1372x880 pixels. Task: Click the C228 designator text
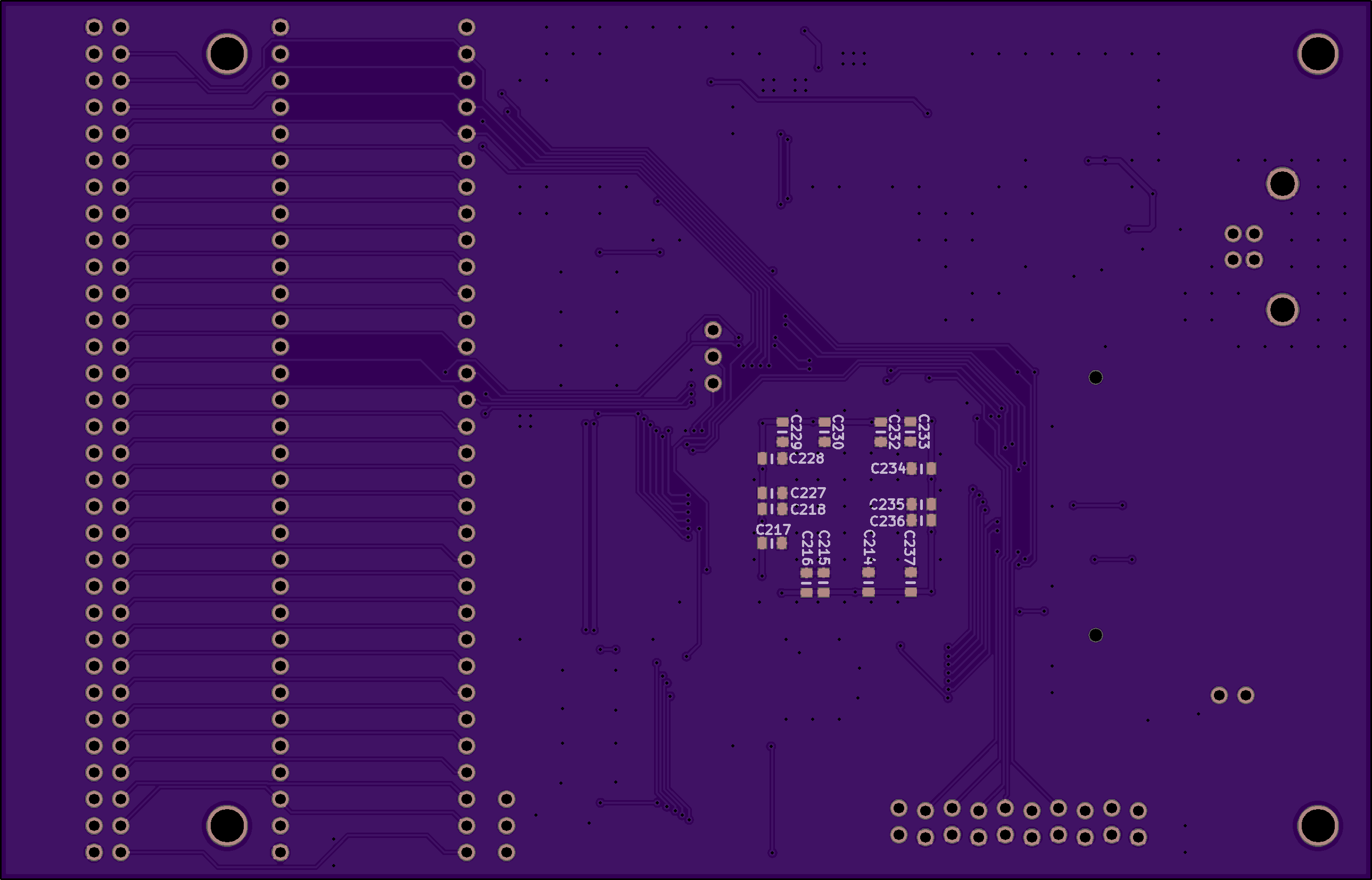tap(806, 458)
